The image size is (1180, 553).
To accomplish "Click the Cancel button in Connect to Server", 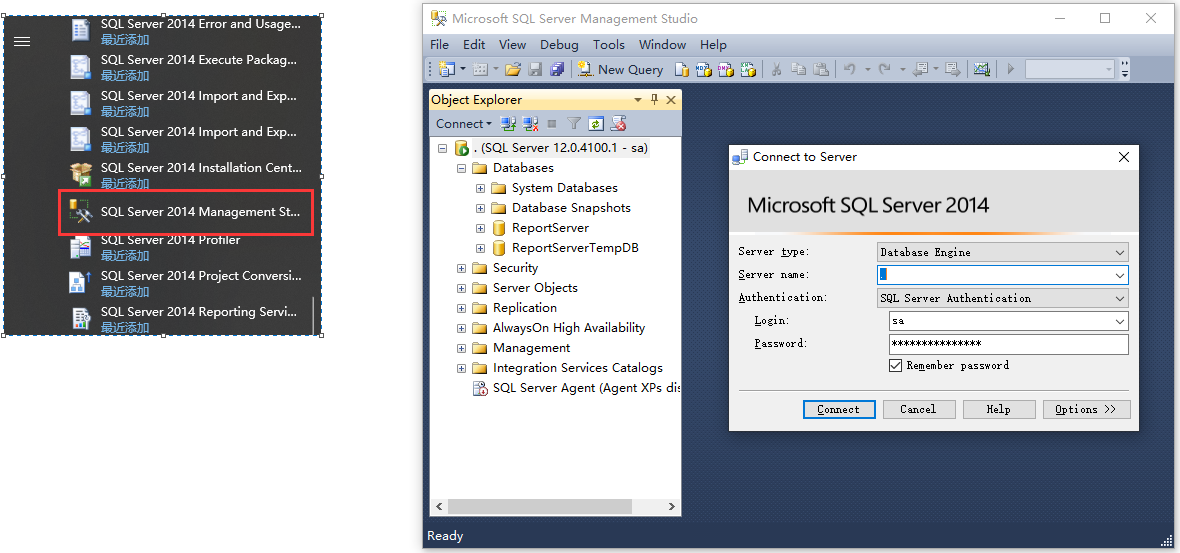I will click(918, 409).
